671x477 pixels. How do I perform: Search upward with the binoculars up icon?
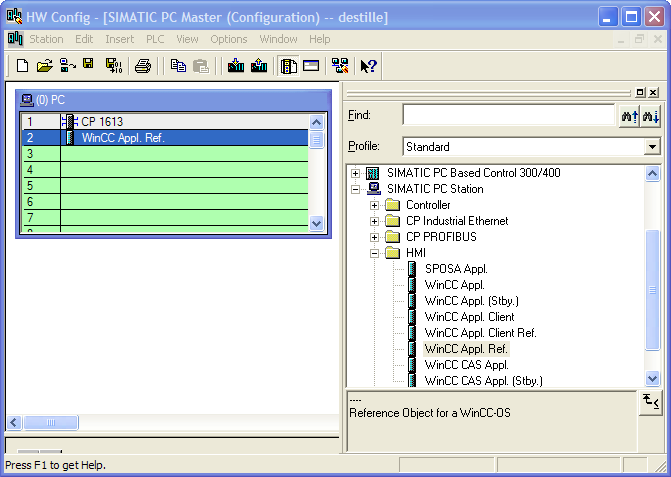[x=629, y=116]
